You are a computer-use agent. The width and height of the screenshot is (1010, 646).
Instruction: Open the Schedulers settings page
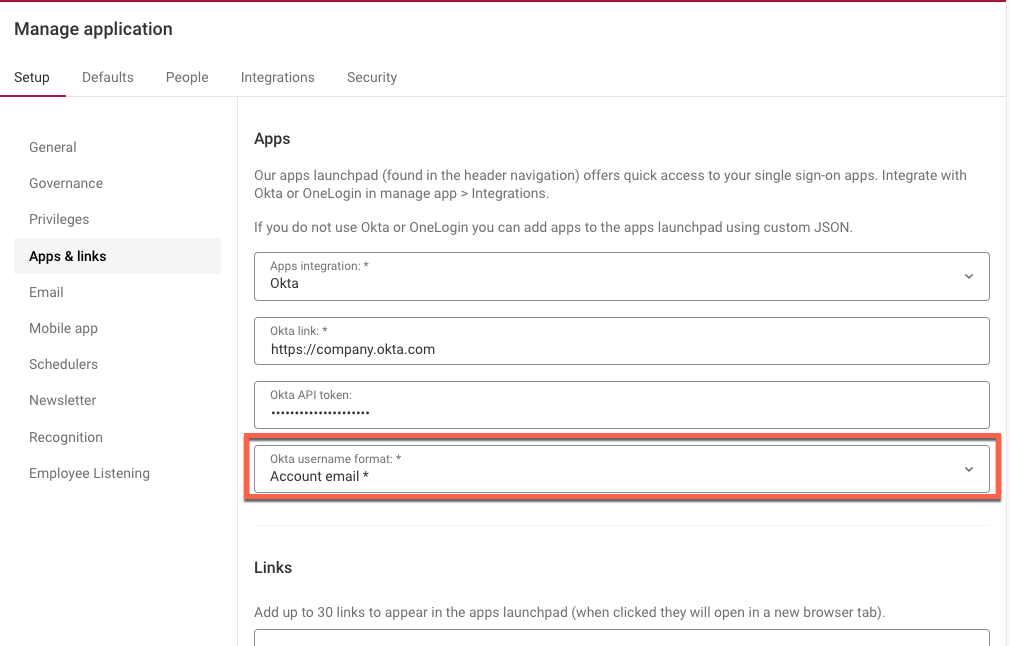tap(63, 364)
